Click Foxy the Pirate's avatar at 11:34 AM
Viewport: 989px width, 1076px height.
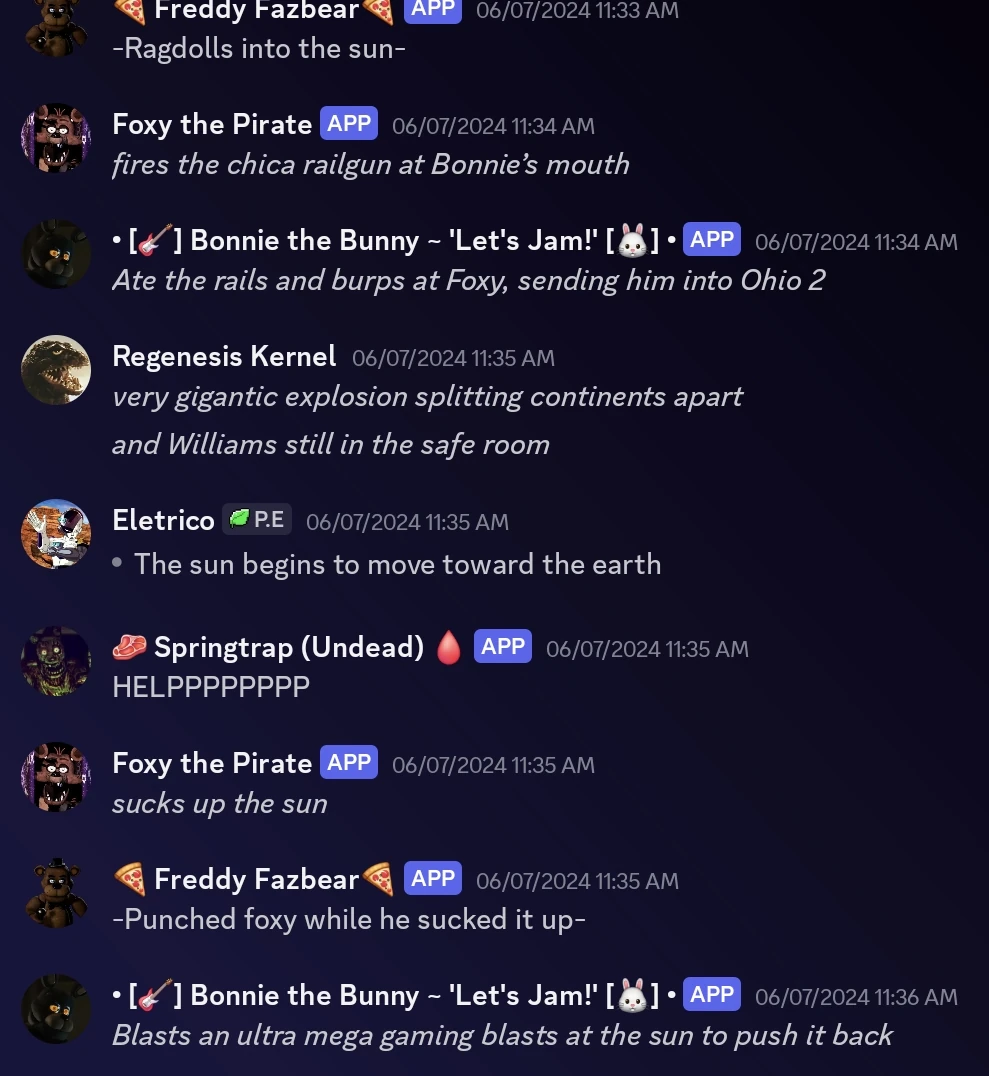click(x=56, y=138)
